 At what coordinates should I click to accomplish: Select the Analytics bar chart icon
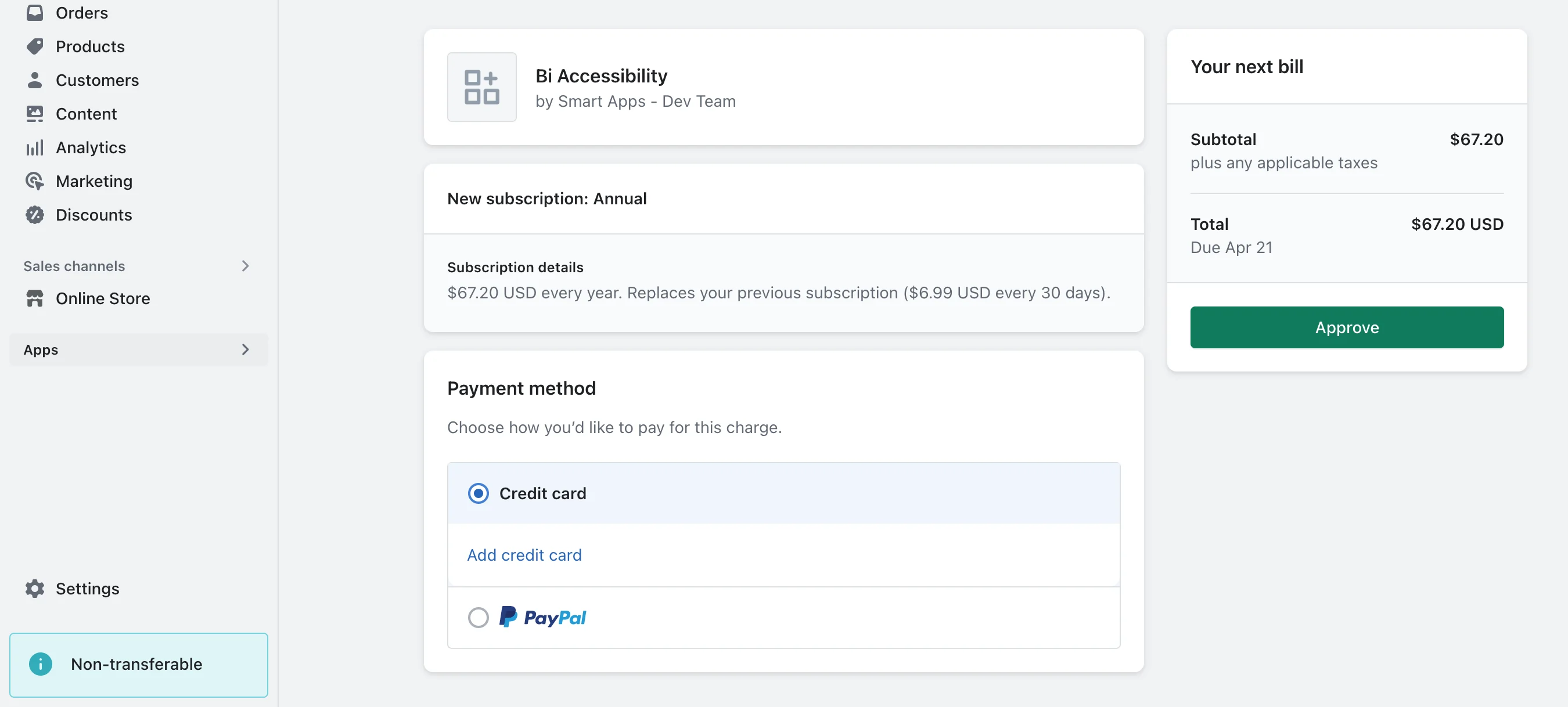pos(35,147)
